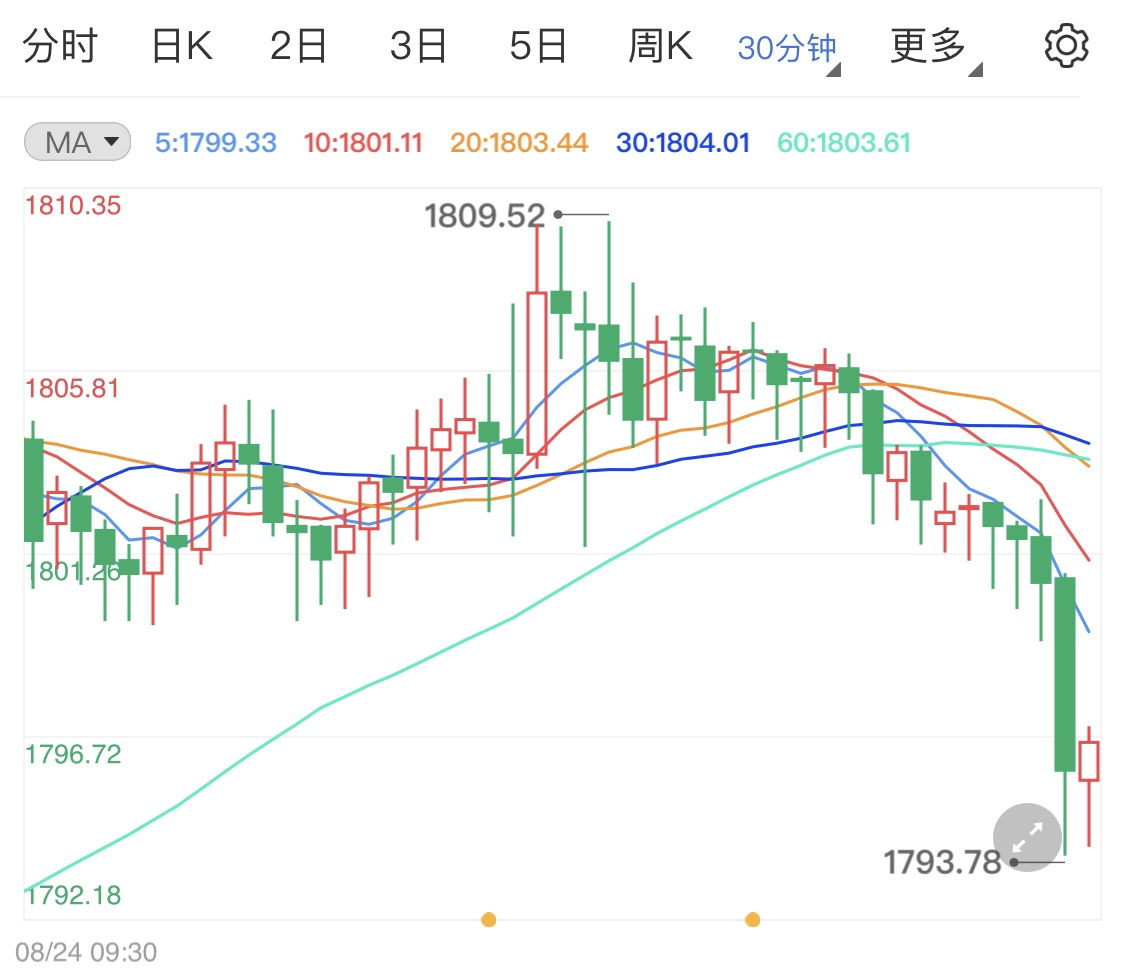Select the blue MA5 value 1799.33
The height and width of the screenshot is (975, 1125).
click(214, 142)
